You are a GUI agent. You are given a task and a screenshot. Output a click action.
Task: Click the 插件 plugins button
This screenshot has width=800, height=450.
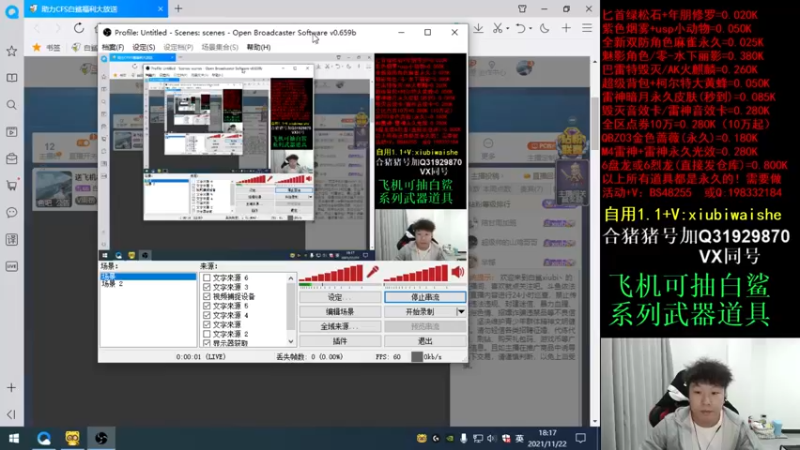click(x=340, y=341)
